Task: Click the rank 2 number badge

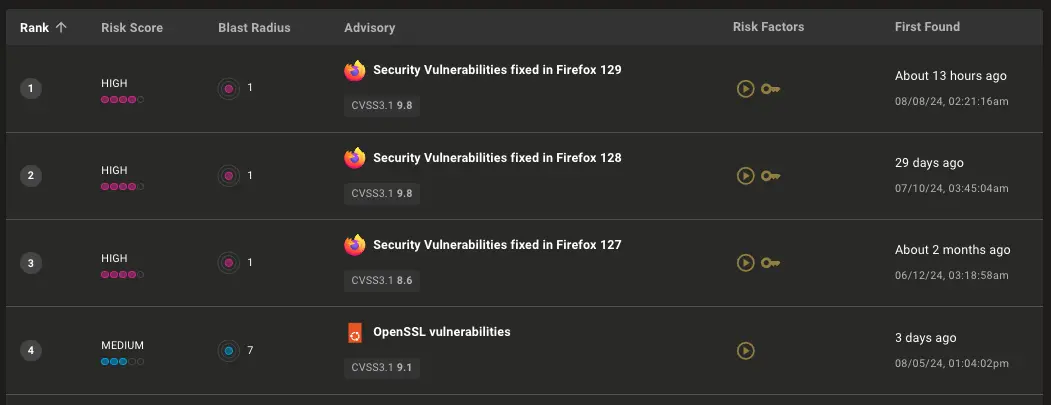Action: (31, 176)
